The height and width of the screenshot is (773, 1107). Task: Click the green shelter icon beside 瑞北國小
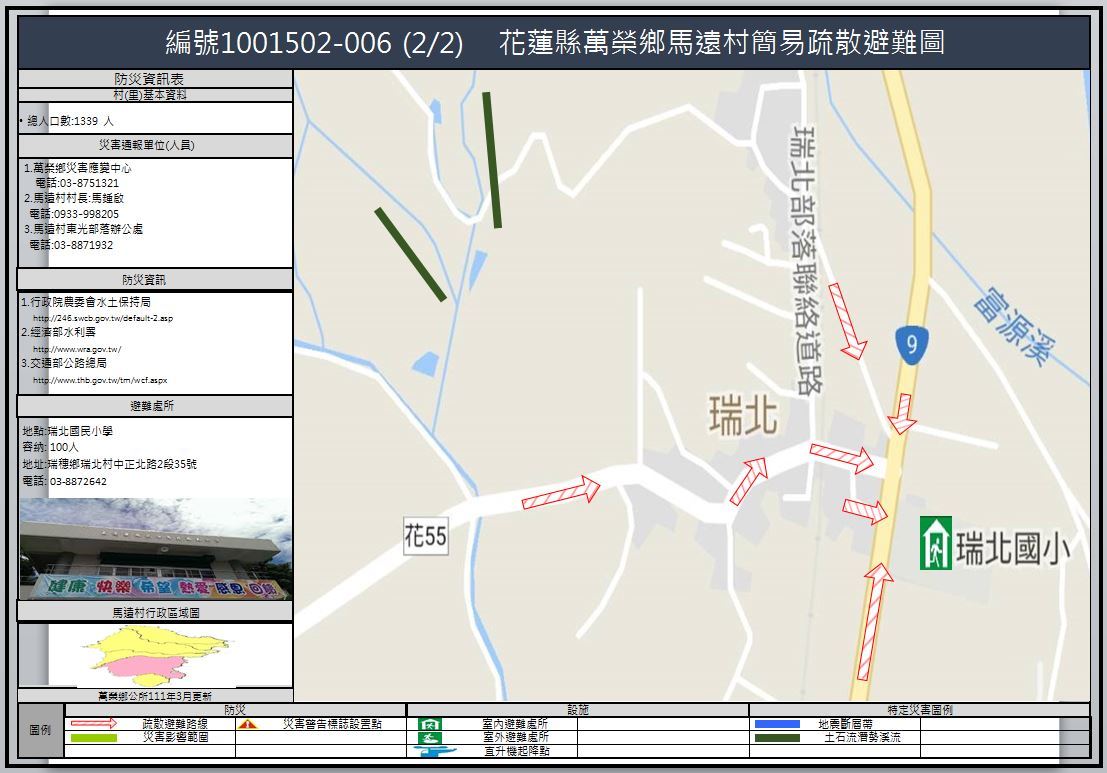tap(935, 543)
